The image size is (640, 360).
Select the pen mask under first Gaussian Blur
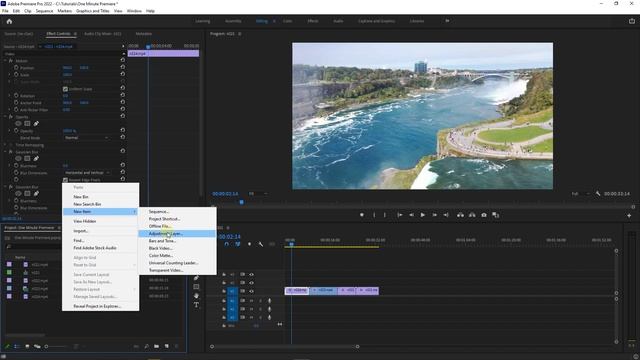(x=36, y=158)
